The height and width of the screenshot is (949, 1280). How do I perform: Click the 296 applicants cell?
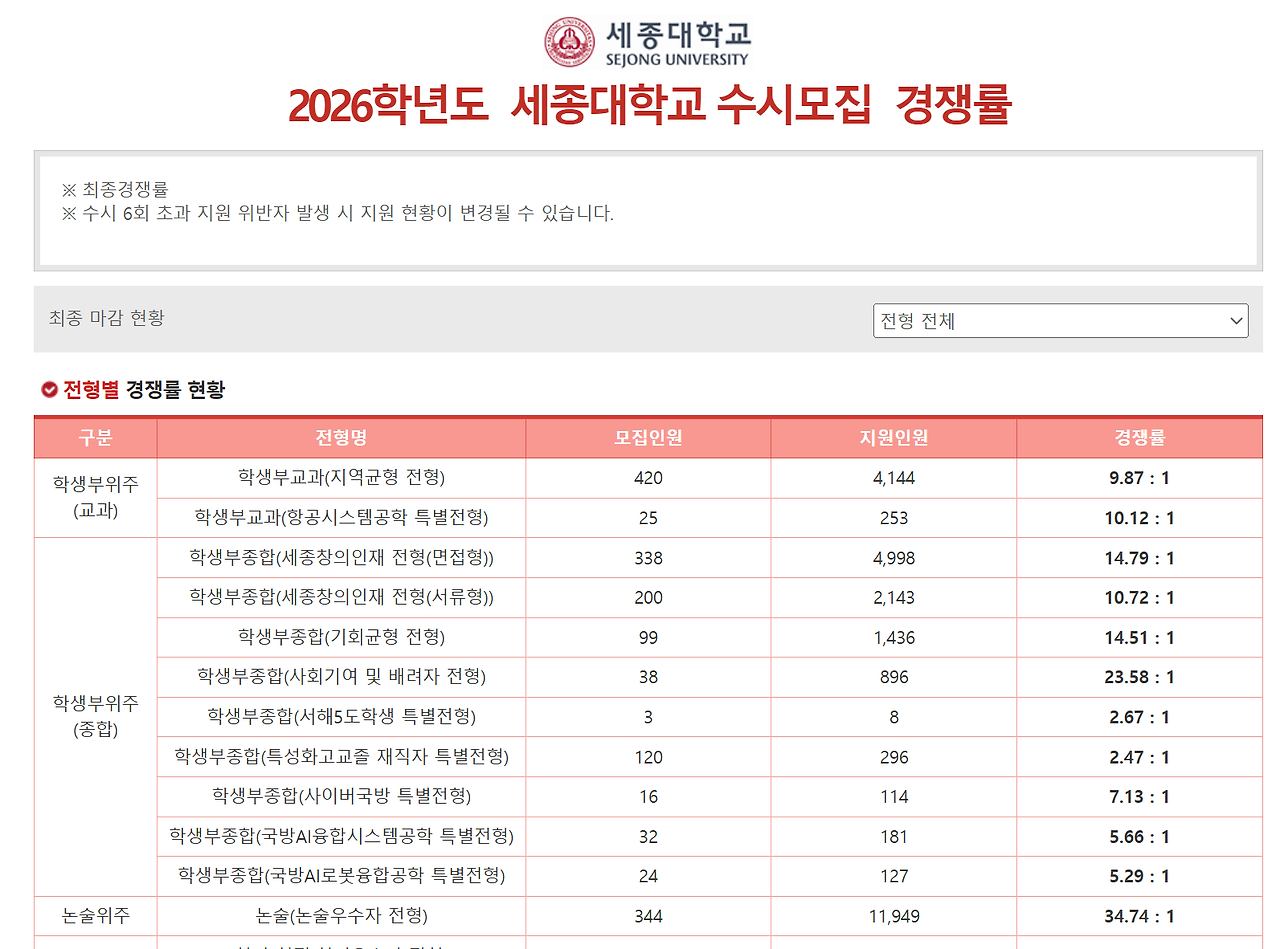tap(894, 757)
